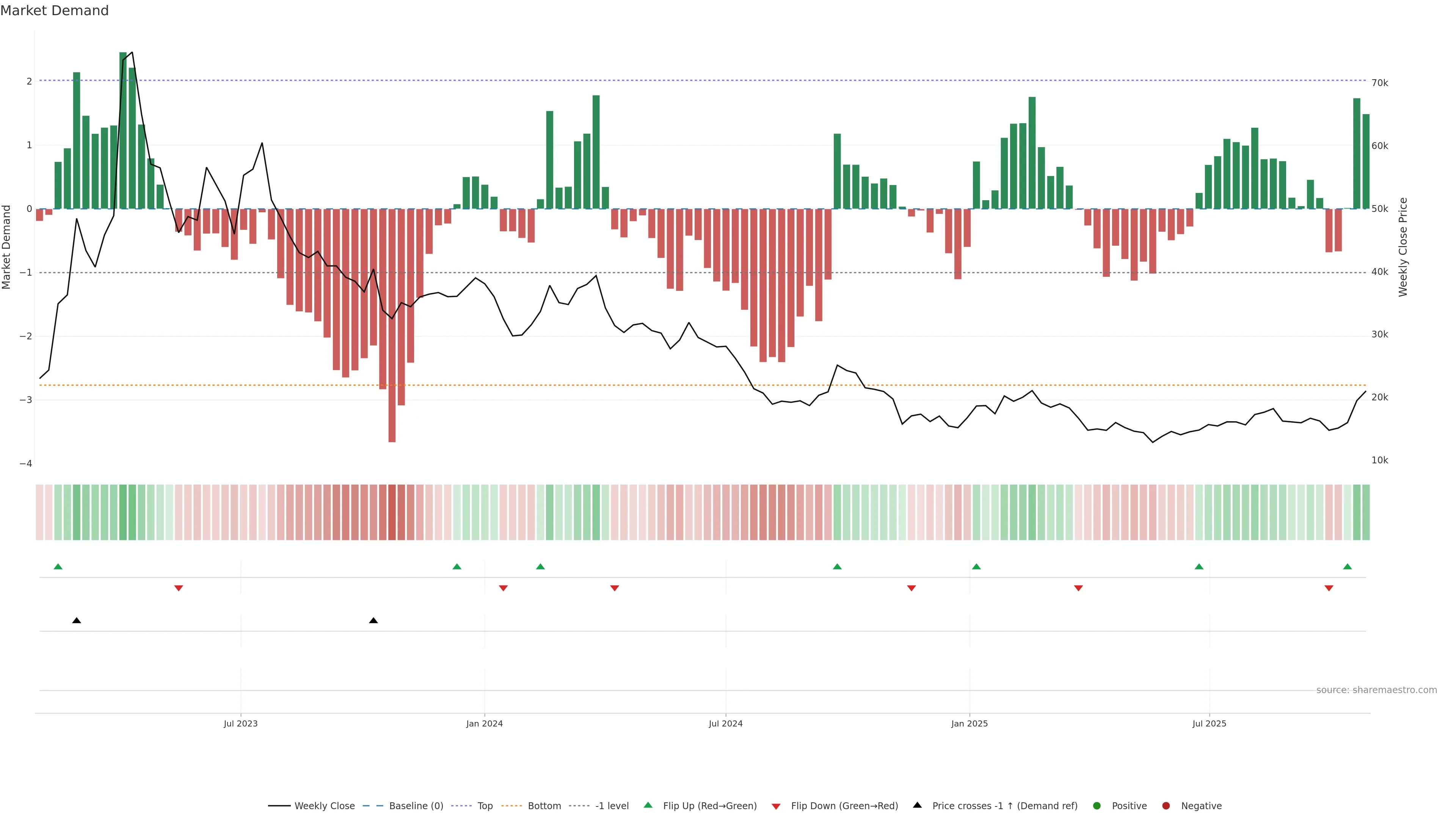The width and height of the screenshot is (1456, 819).
Task: Click first green flip-up marker at chart start
Action: 58,566
